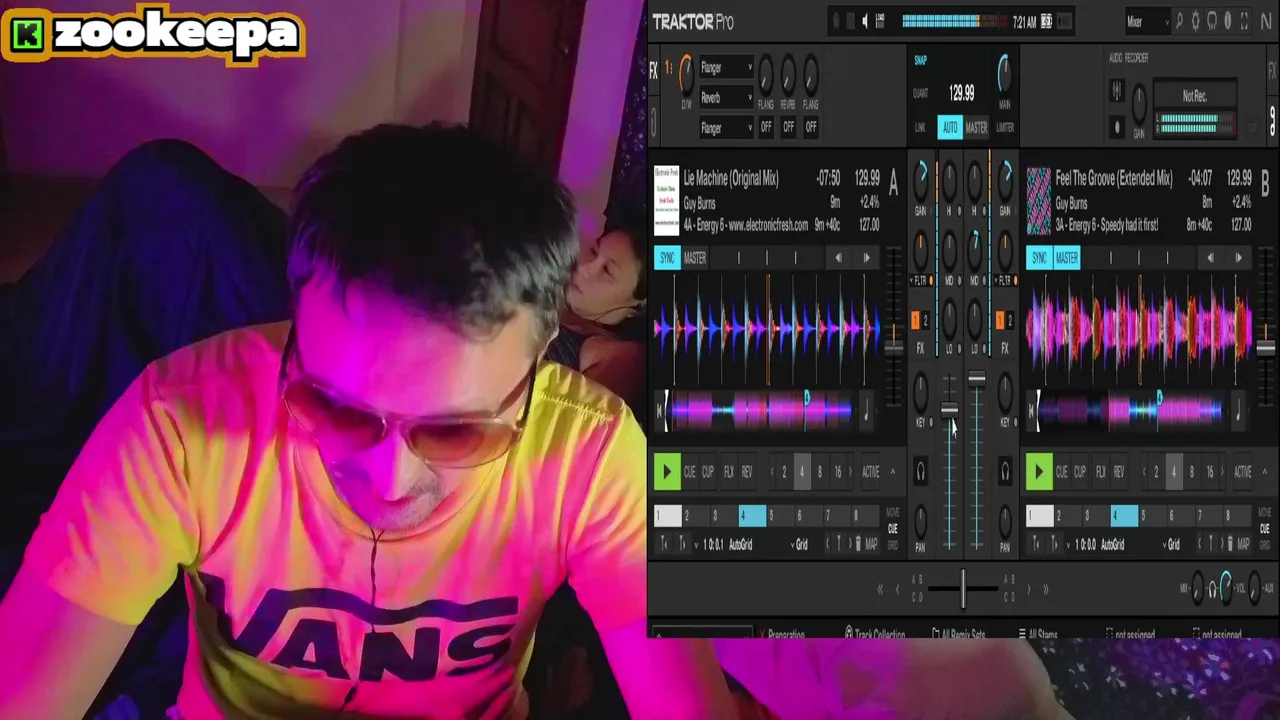Open Grid cue type dropdown on Deck B
The image size is (1280, 720).
(x=1173, y=544)
